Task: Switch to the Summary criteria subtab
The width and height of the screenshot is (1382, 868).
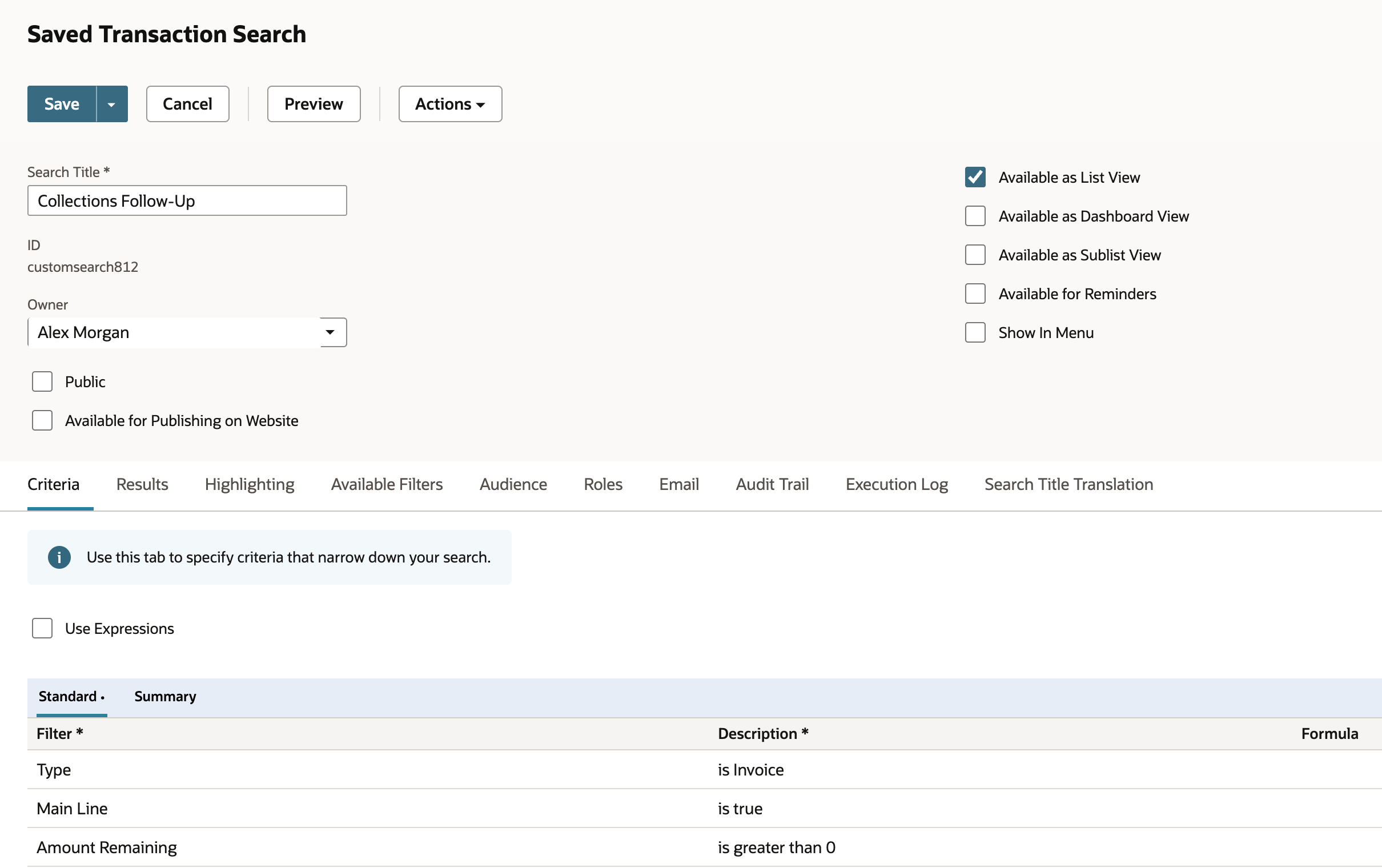Action: click(x=165, y=696)
